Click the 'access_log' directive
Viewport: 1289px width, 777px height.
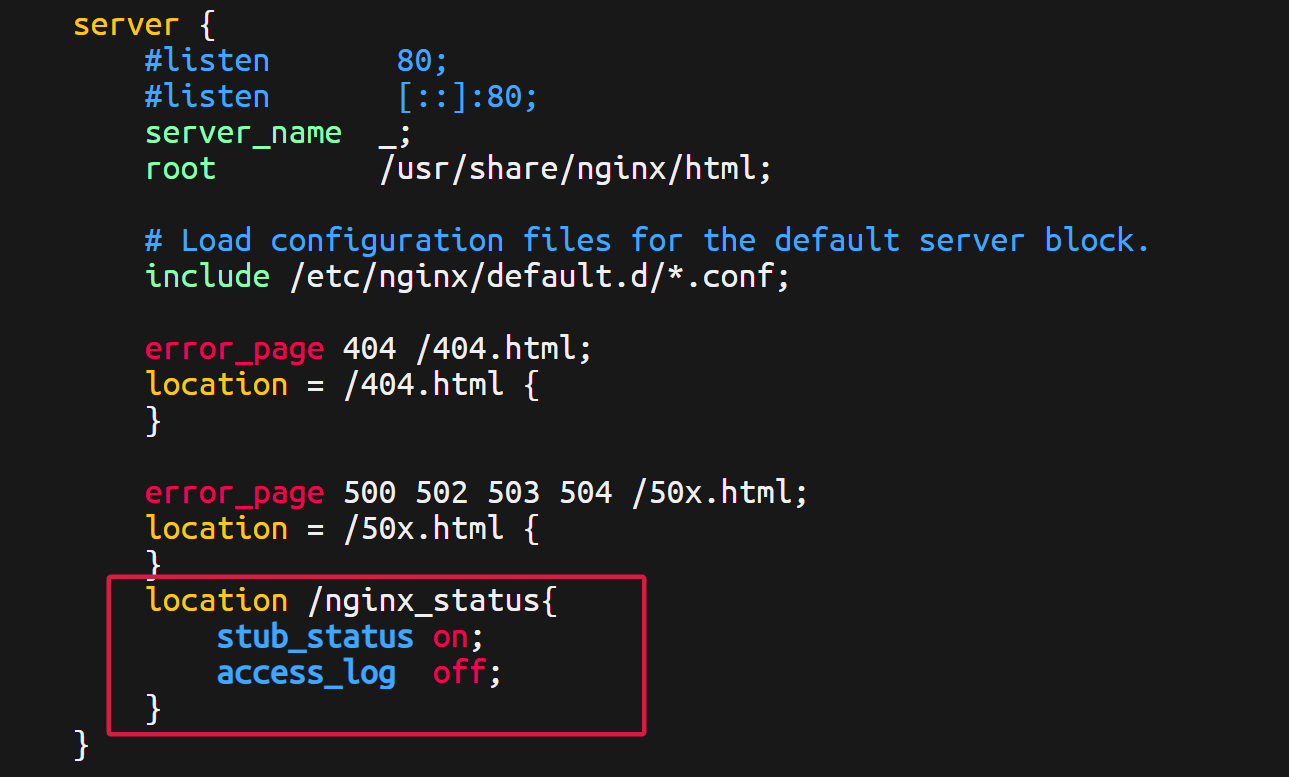click(x=306, y=673)
